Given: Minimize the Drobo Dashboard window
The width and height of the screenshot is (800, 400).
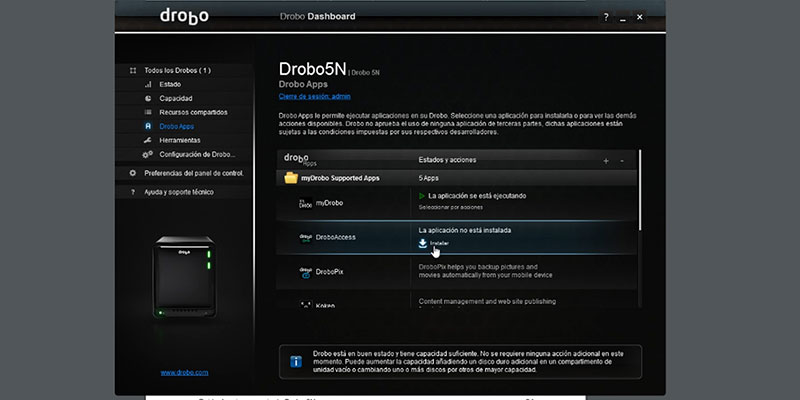Looking at the screenshot, I should point(622,17).
